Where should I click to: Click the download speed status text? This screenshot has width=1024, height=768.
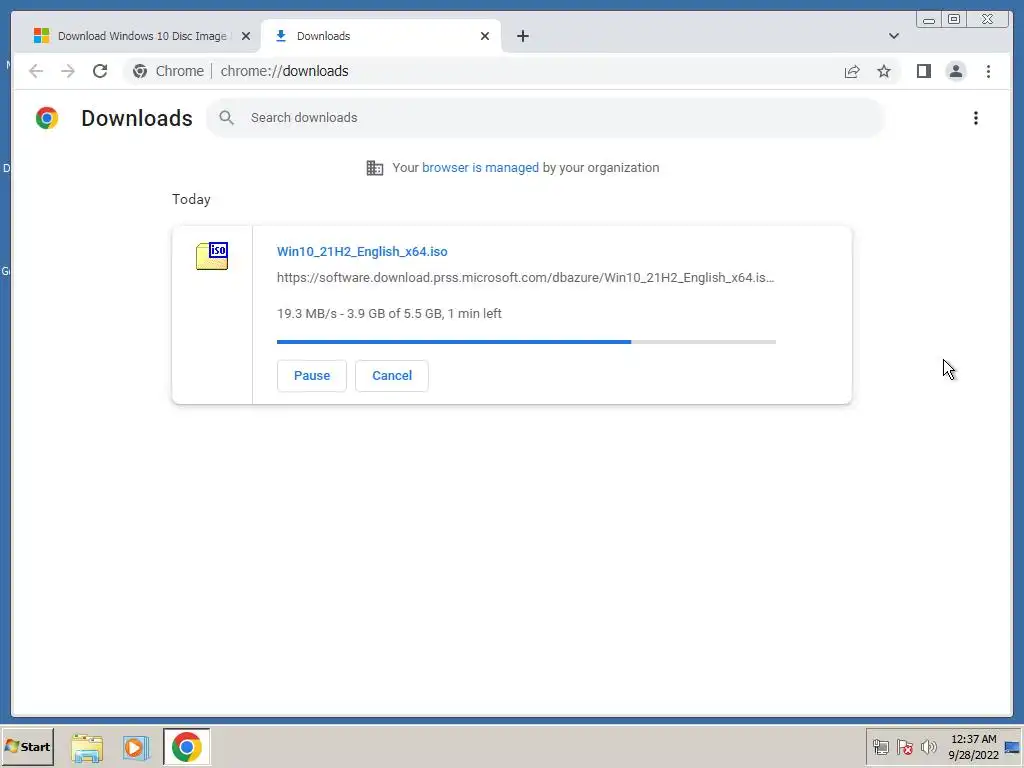pyautogui.click(x=389, y=313)
